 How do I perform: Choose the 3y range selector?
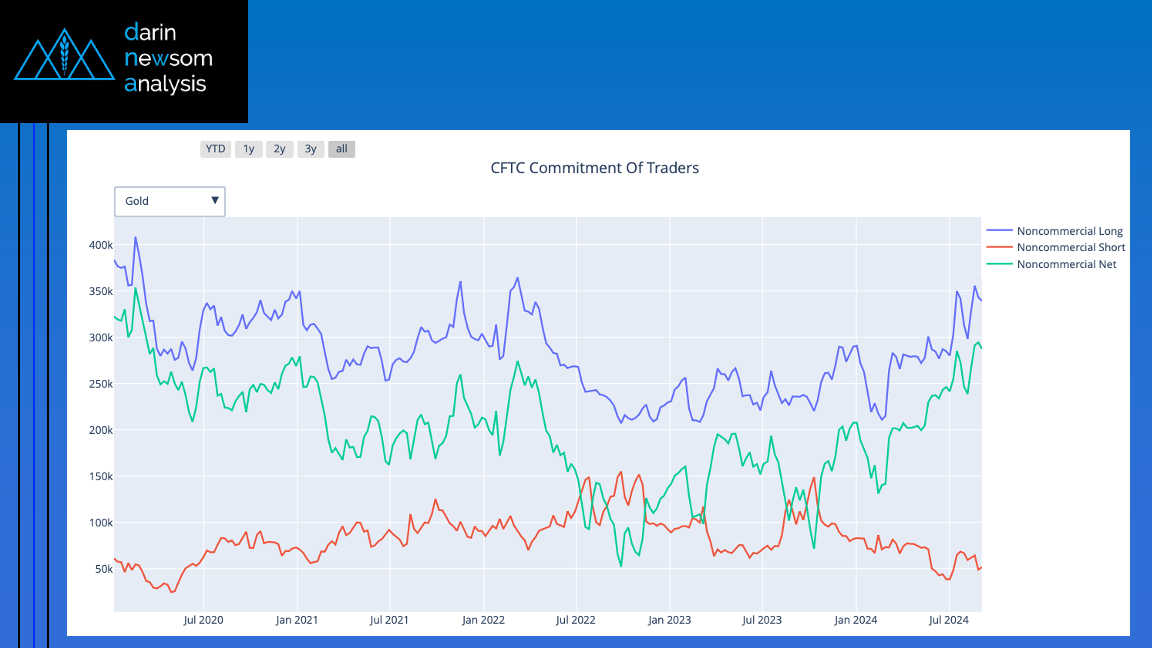(311, 149)
